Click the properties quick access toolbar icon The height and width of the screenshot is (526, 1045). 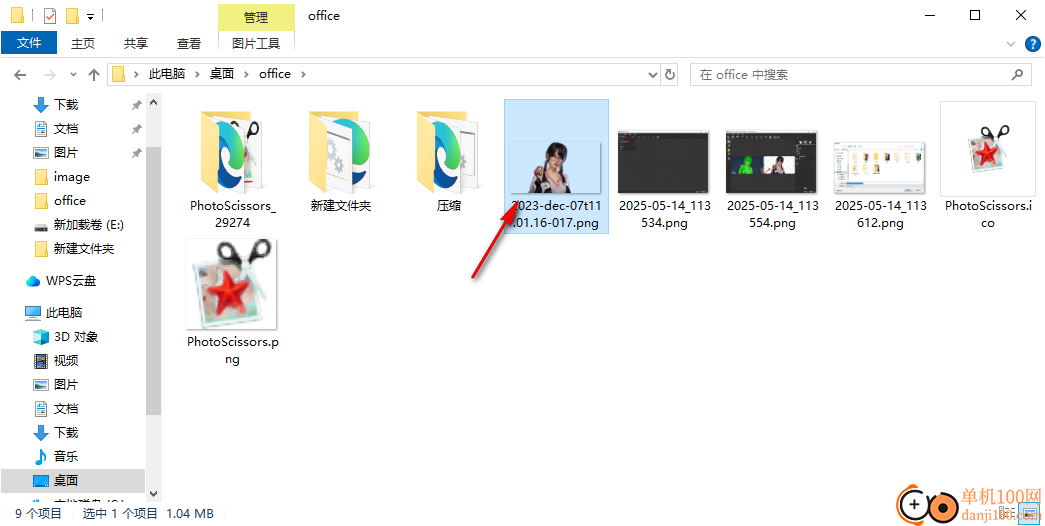50,15
